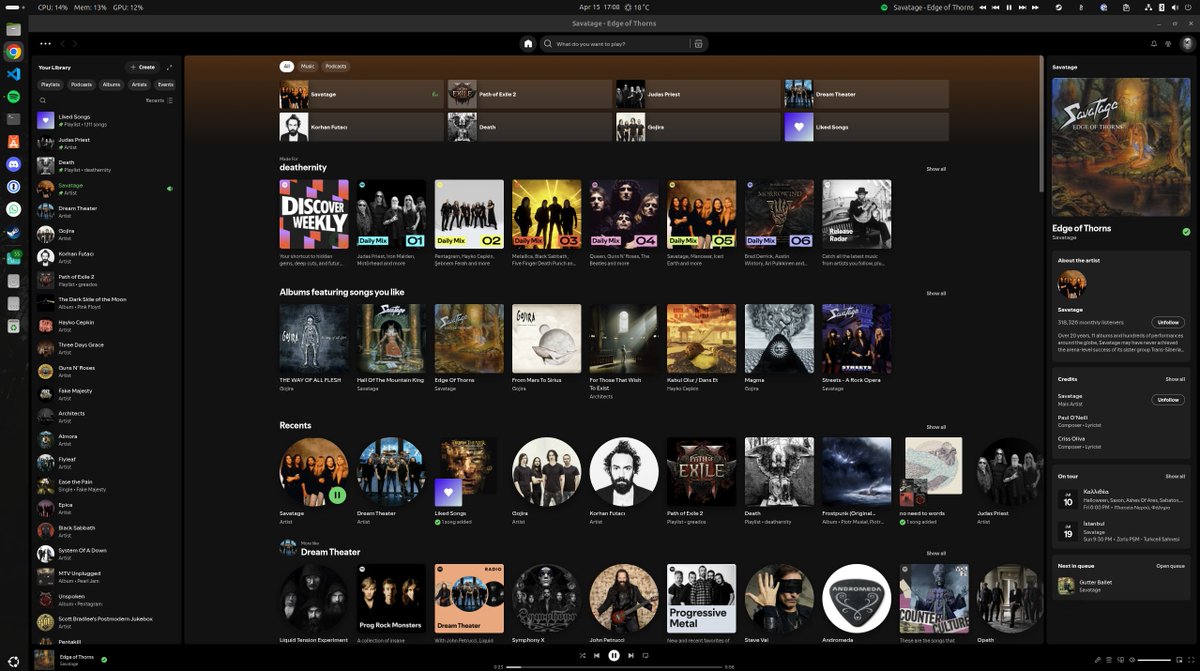Open the Discover Weekly playlist cover
This screenshot has width=1200, height=671.
[x=314, y=214]
